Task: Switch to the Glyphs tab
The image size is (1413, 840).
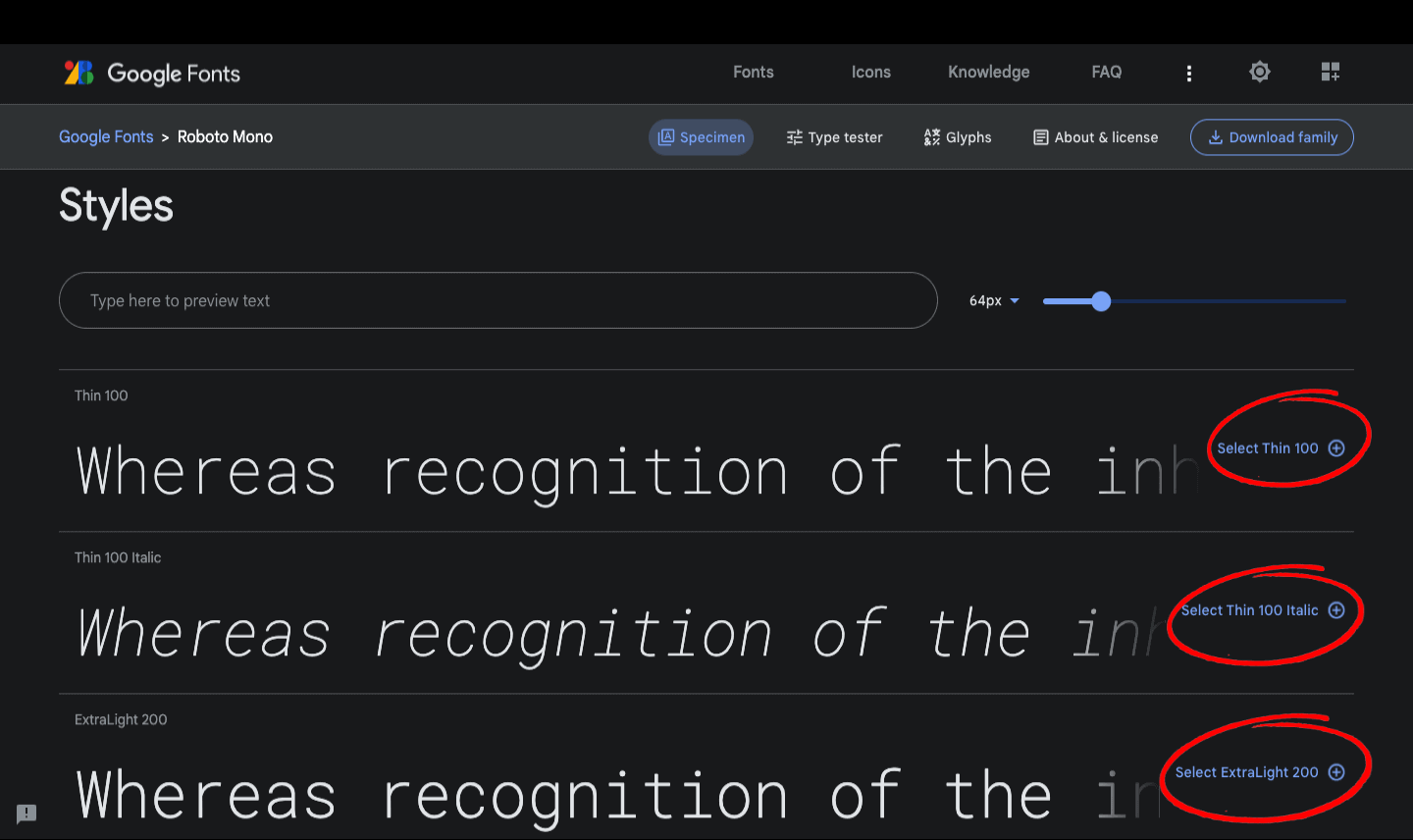Action: tap(958, 137)
